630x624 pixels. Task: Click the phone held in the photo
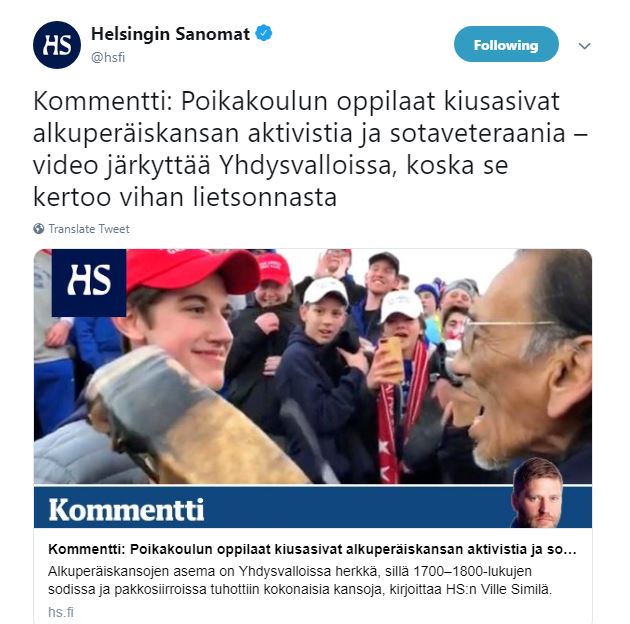pyautogui.click(x=391, y=359)
